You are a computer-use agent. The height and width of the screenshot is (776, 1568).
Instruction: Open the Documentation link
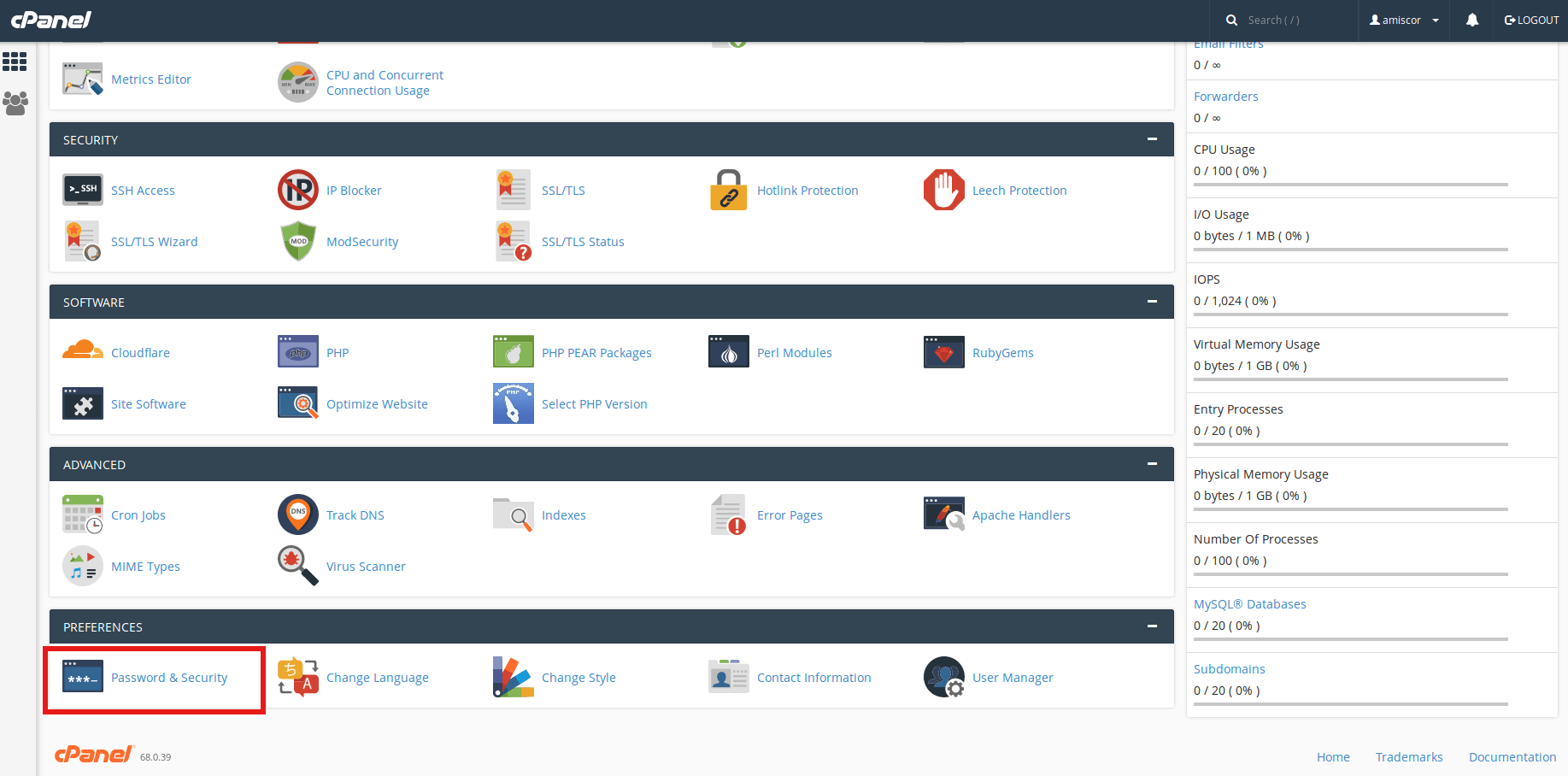(1512, 756)
